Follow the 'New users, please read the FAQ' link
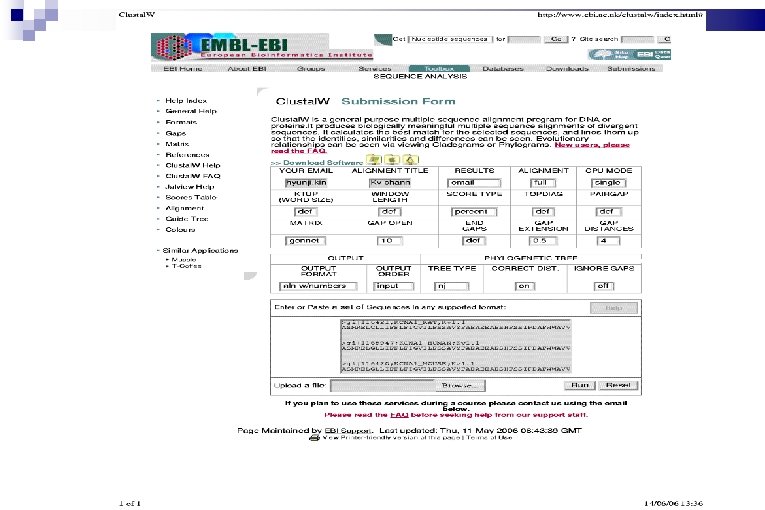 point(450,148)
